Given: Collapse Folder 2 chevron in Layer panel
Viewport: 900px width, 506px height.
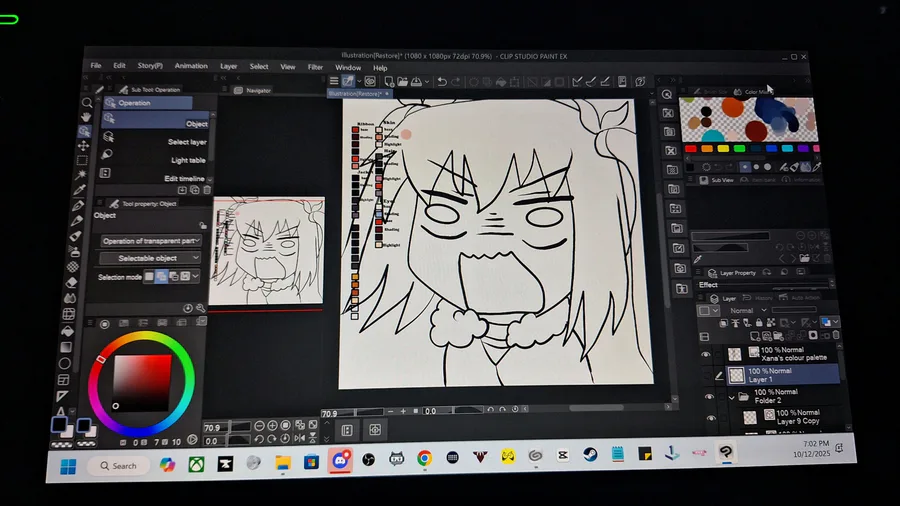Looking at the screenshot, I should [x=732, y=397].
